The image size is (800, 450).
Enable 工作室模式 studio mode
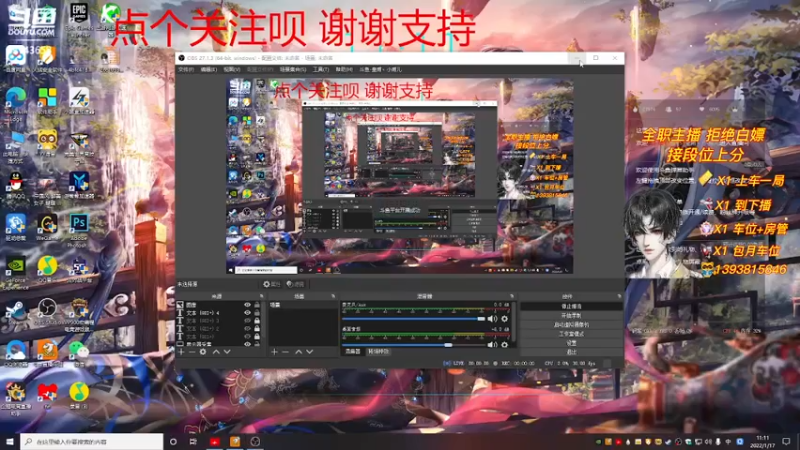(x=571, y=334)
